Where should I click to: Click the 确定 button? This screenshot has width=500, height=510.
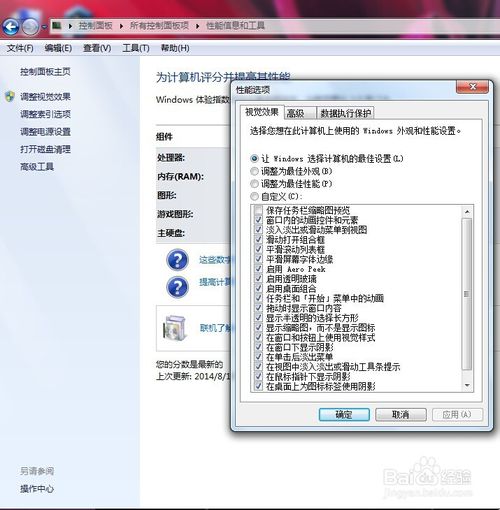coord(344,415)
